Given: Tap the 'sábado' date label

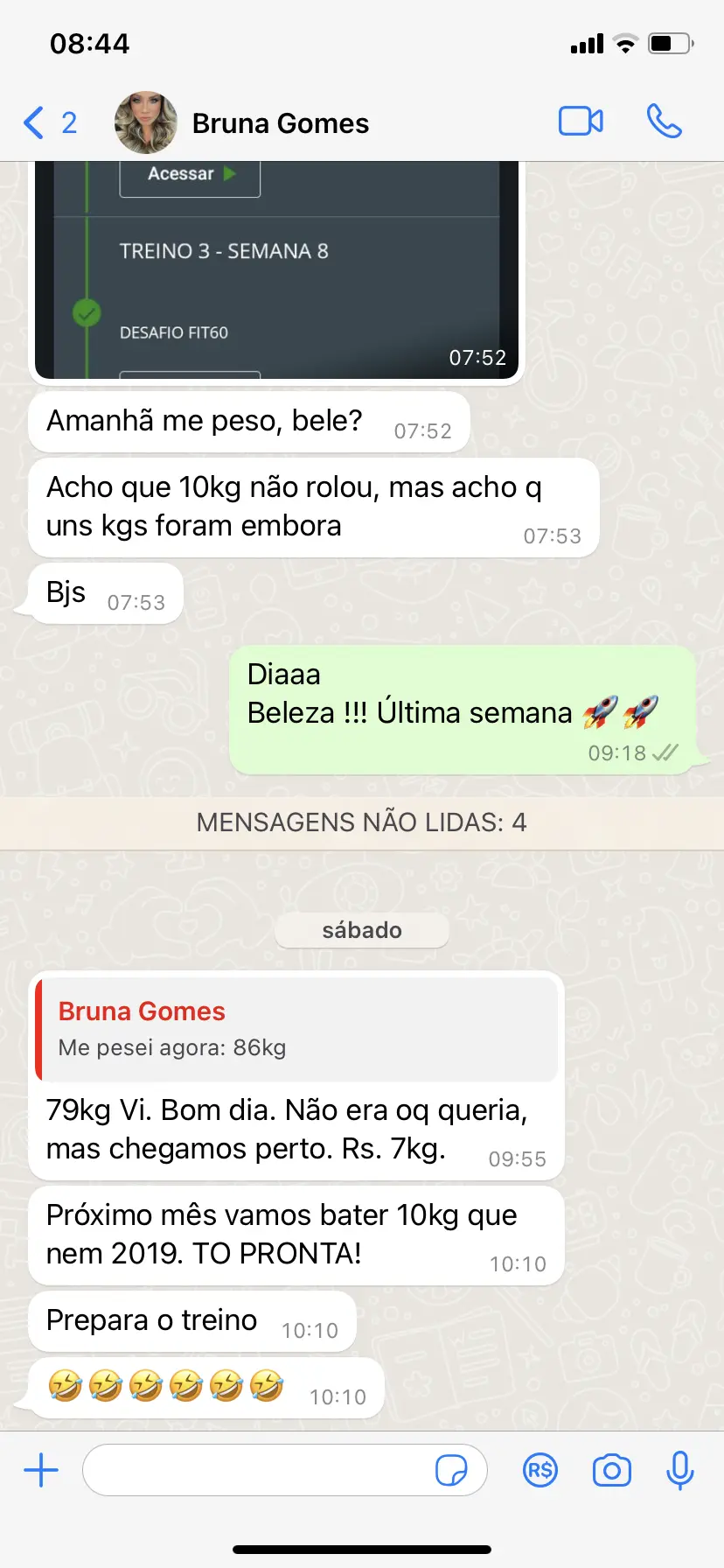Looking at the screenshot, I should tap(362, 930).
